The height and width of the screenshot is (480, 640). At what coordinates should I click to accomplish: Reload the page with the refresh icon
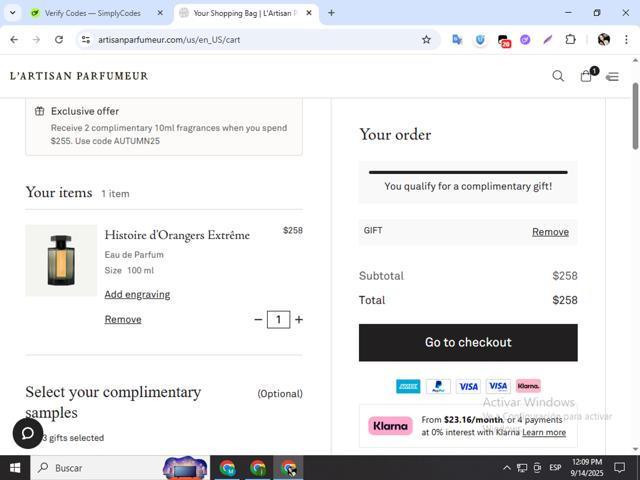[x=59, y=40]
